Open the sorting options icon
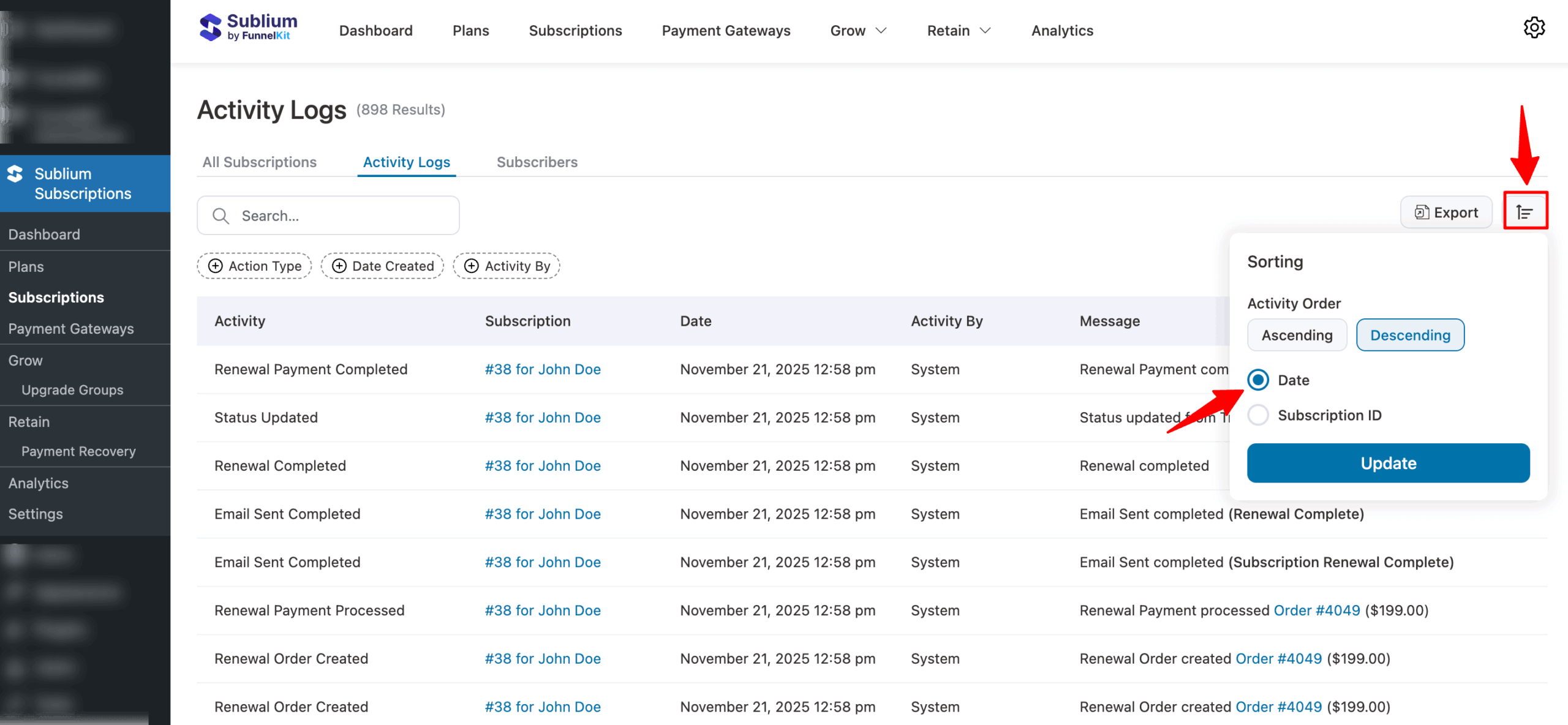This screenshot has width=1568, height=725. click(1526, 211)
